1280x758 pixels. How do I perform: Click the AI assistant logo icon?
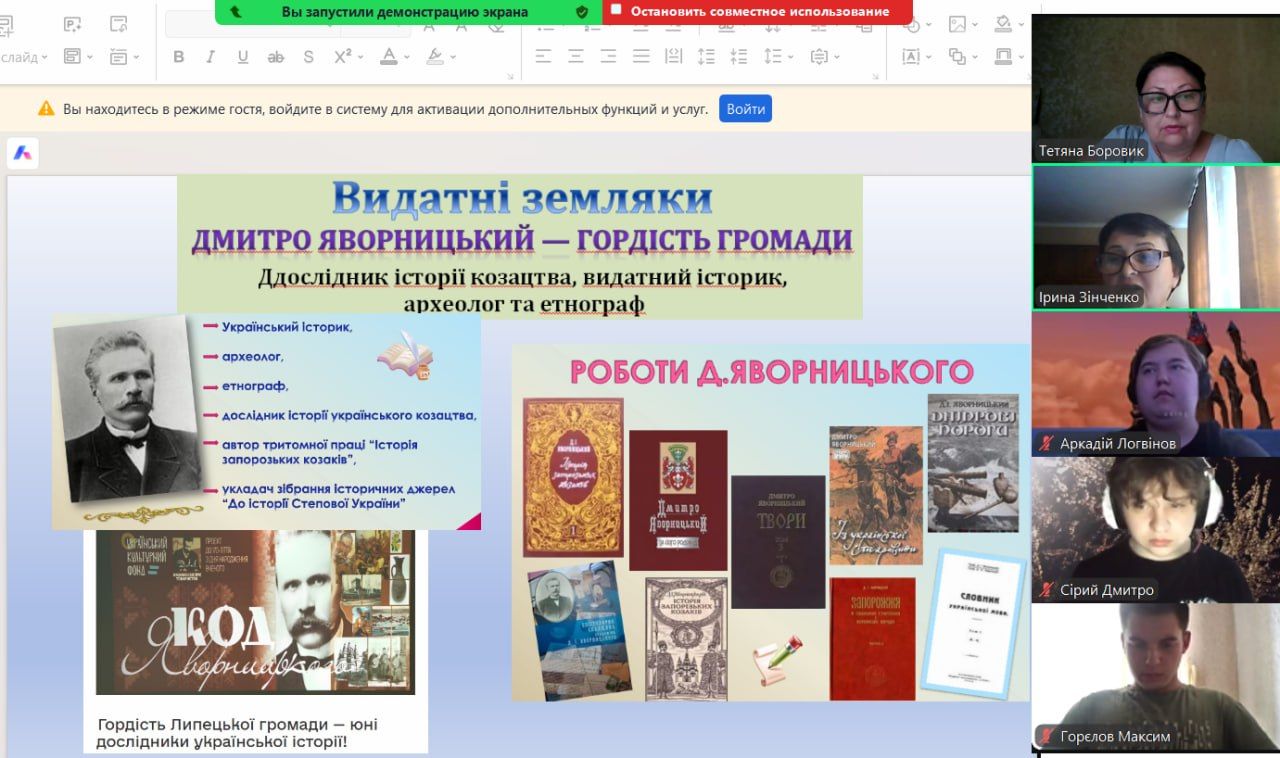coord(23,153)
